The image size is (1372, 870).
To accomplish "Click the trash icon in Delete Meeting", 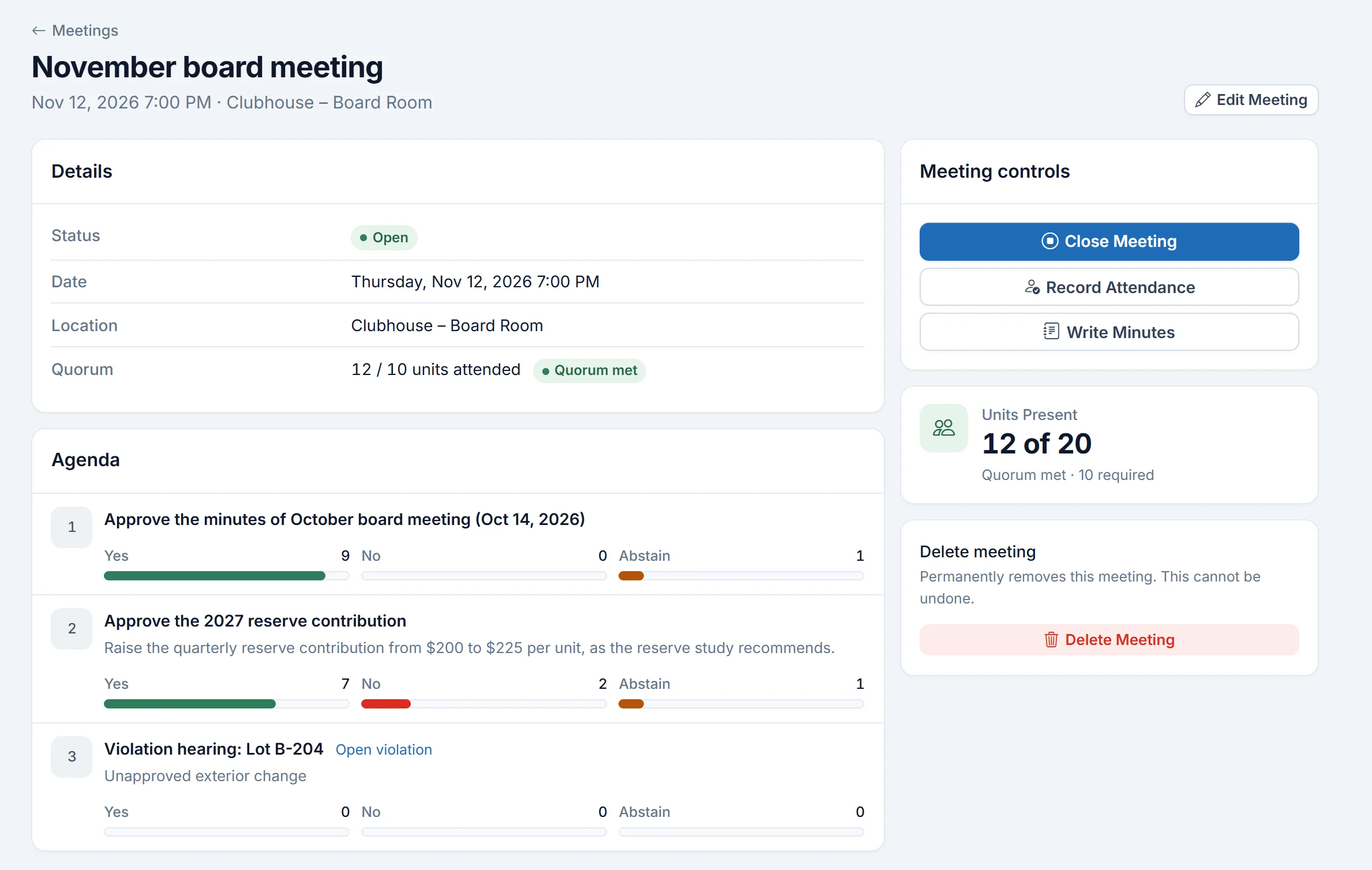I will coord(1051,640).
